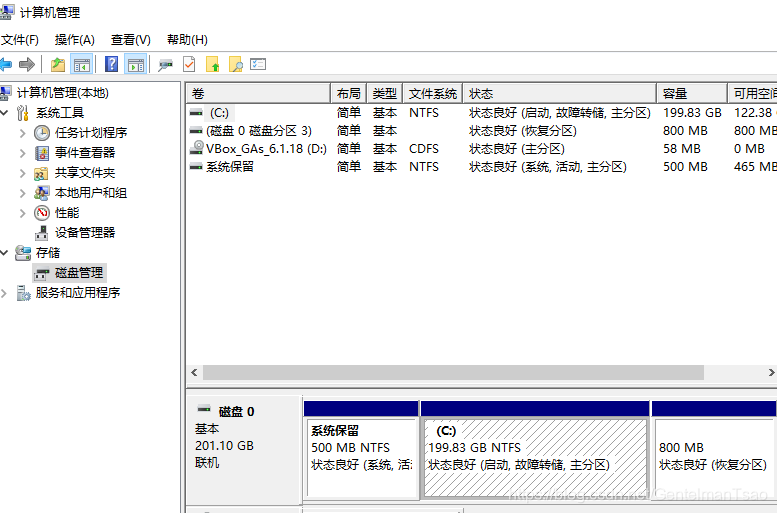Expand the 任务计划程序 node
Image resolution: width=777 pixels, height=513 pixels.
point(22,133)
